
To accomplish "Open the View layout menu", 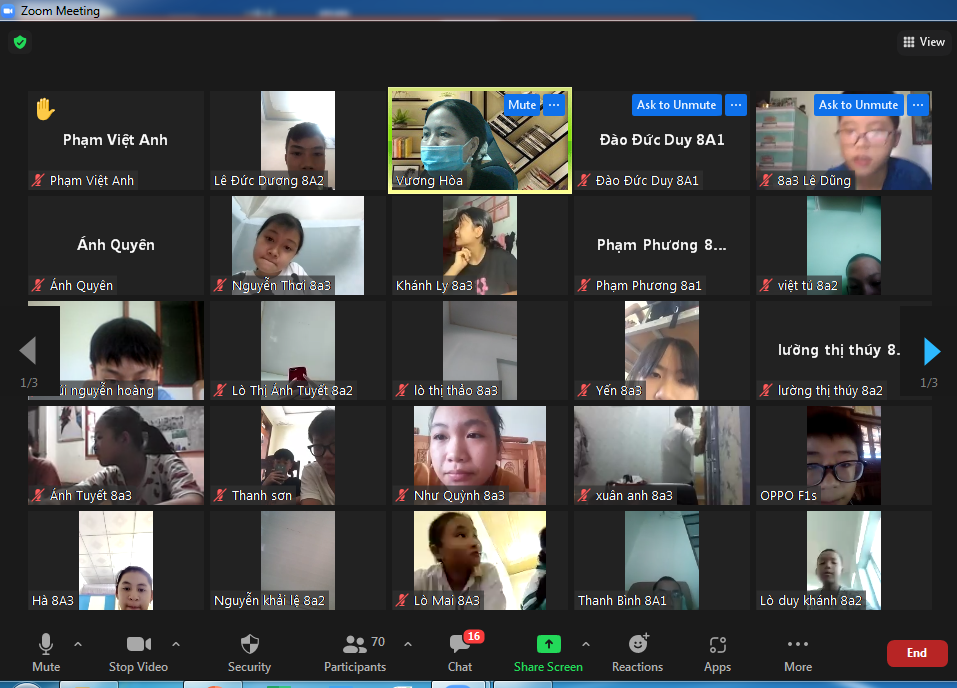I will click(x=923, y=42).
